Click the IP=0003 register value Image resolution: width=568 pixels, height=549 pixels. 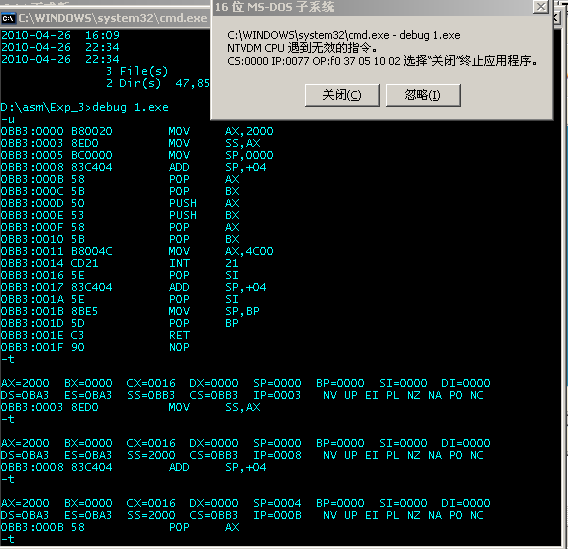click(x=277, y=395)
